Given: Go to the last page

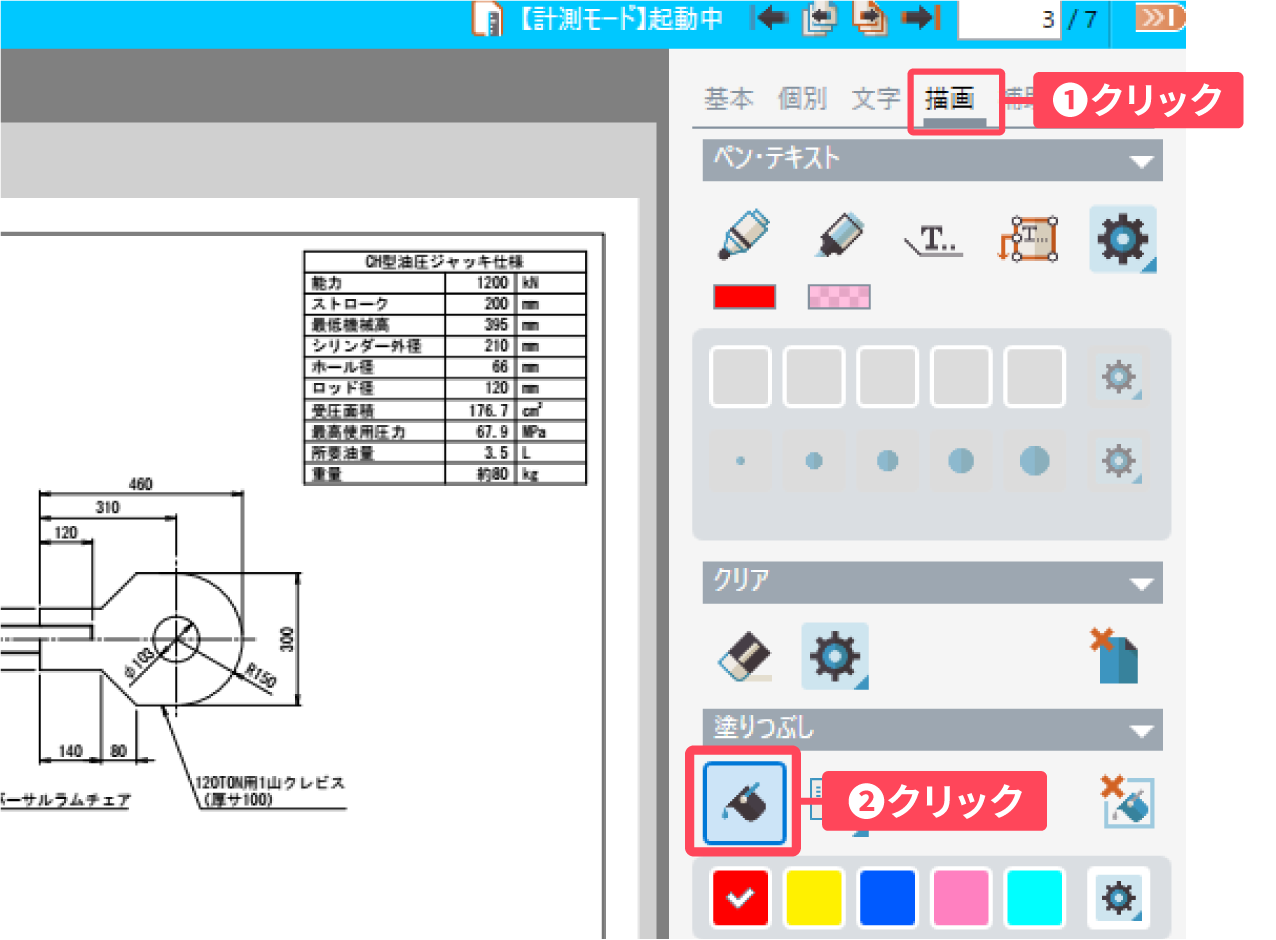Looking at the screenshot, I should coord(920,19).
